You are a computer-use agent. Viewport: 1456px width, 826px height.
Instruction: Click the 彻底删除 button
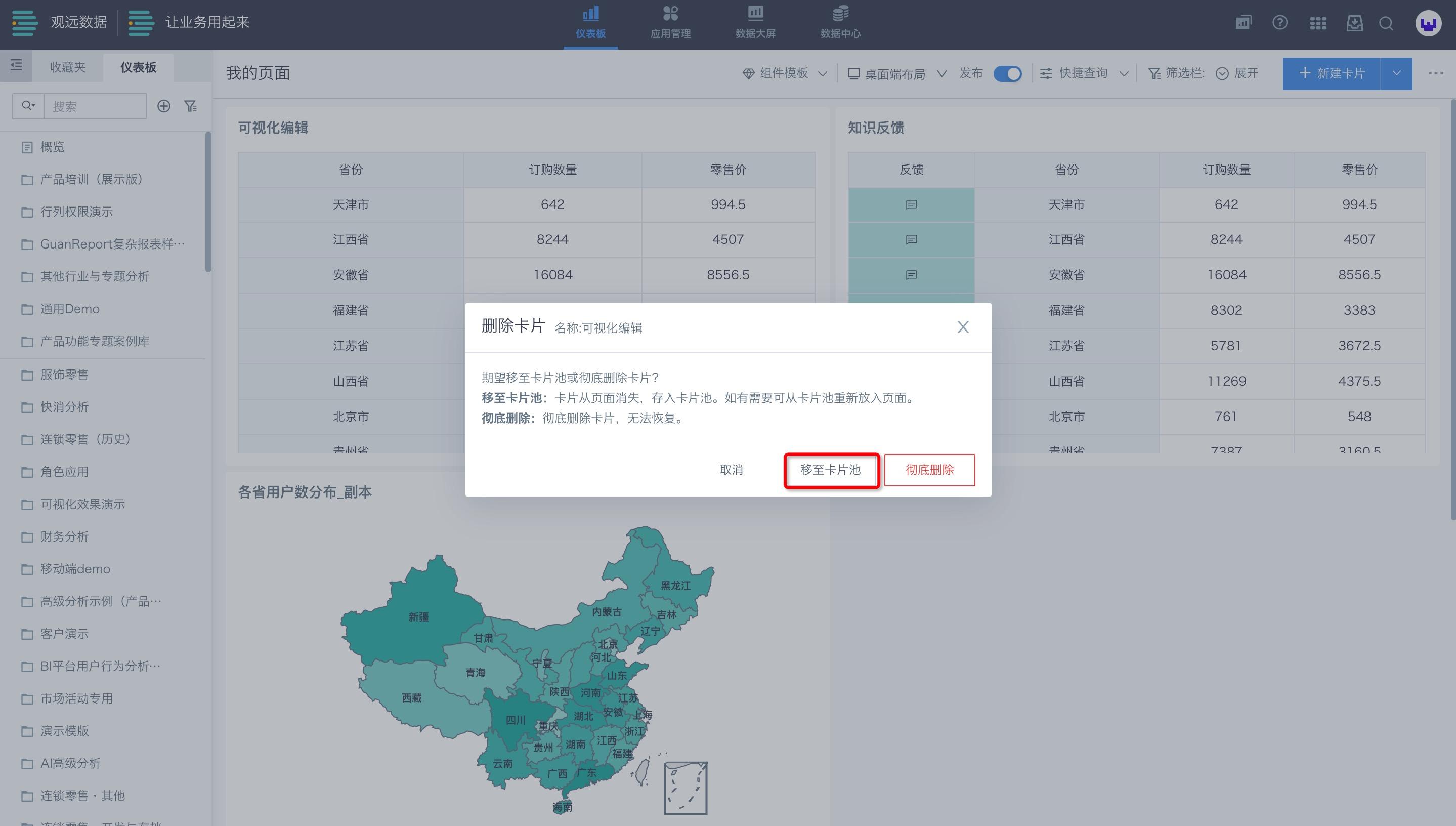pos(929,470)
